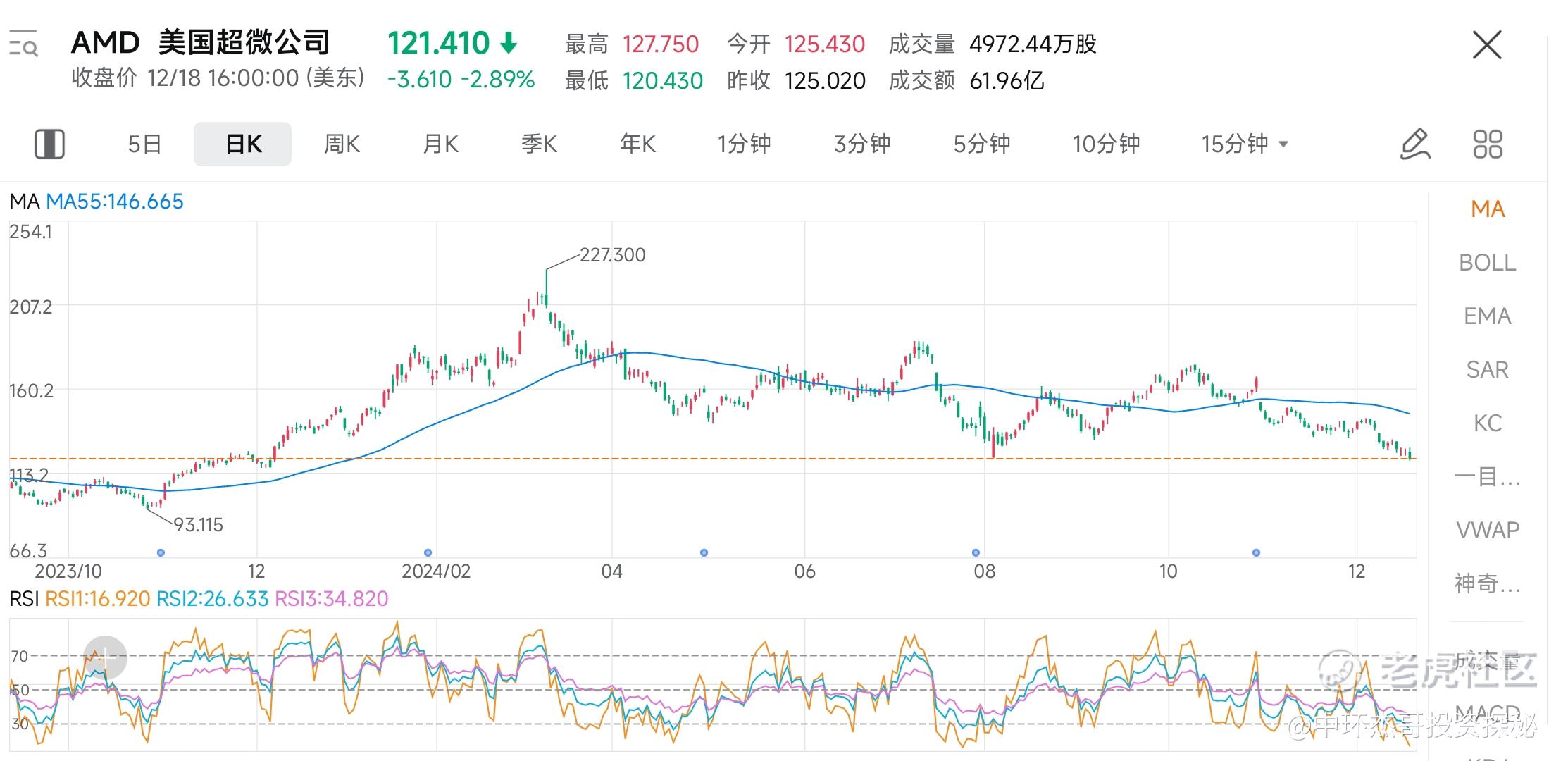Enable the BOLL indicator

point(1487,262)
